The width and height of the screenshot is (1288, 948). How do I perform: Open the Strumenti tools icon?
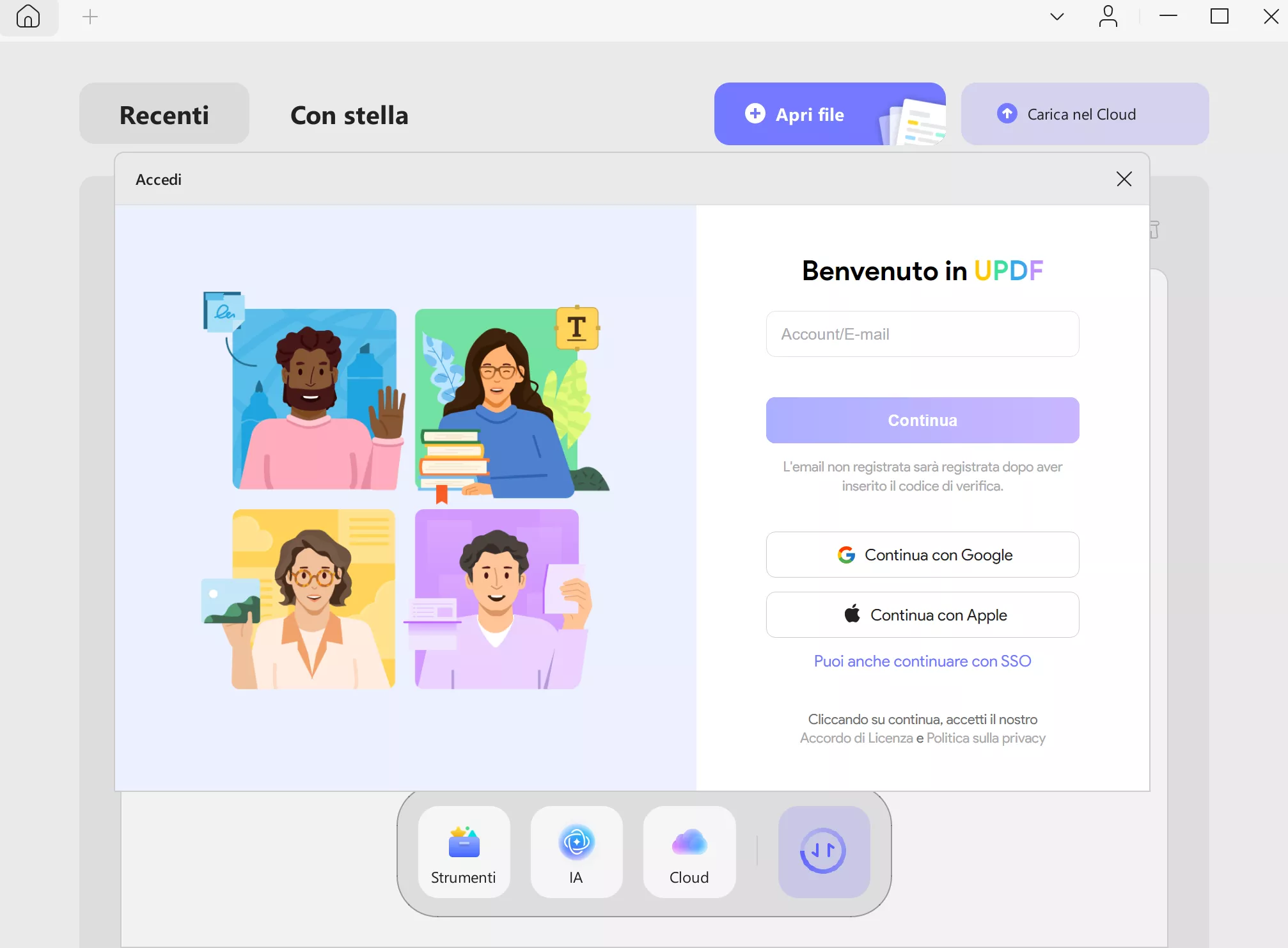pos(464,852)
